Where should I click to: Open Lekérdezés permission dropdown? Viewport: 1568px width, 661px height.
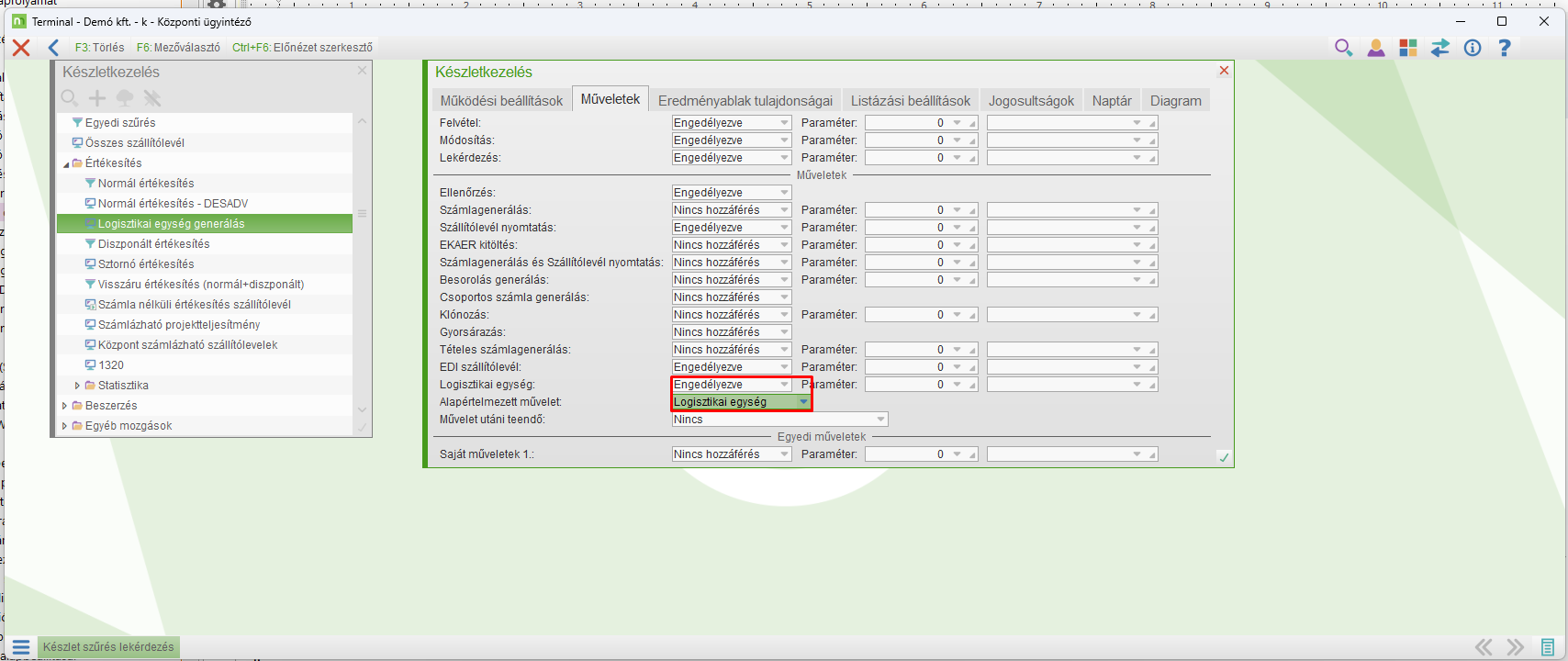(732, 158)
